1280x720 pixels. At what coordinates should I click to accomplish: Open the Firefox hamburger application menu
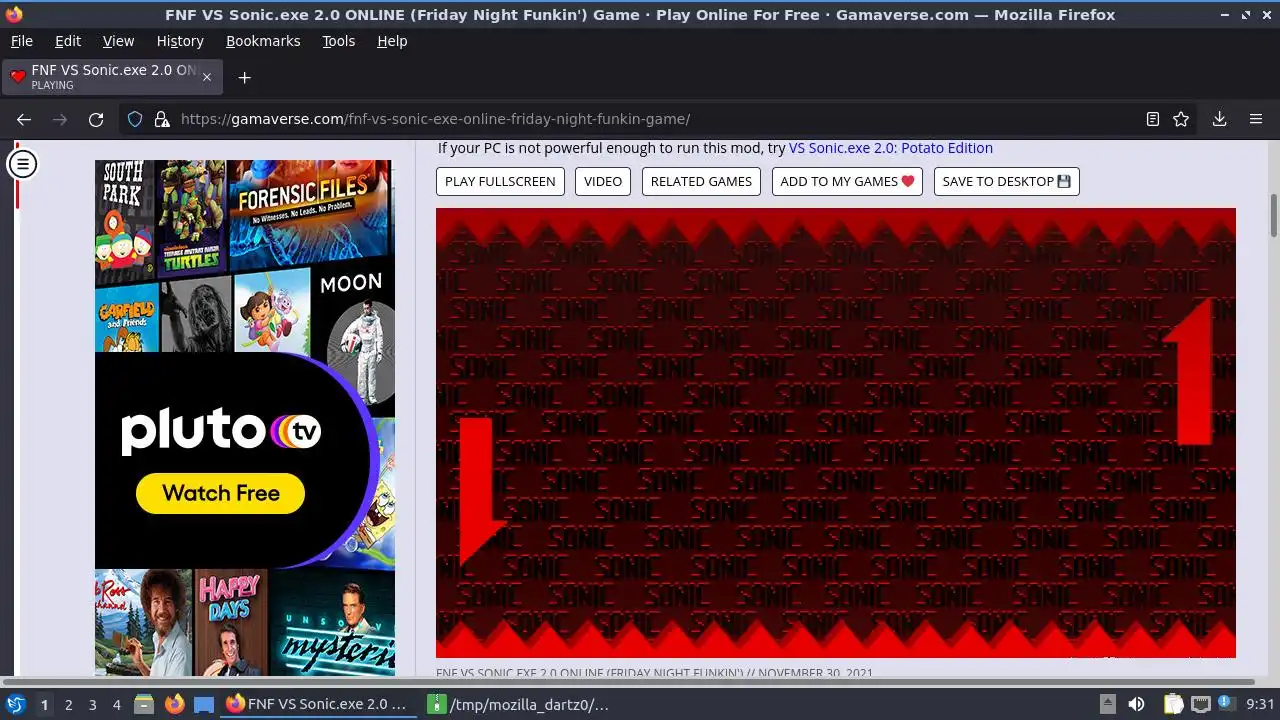[x=1256, y=119]
